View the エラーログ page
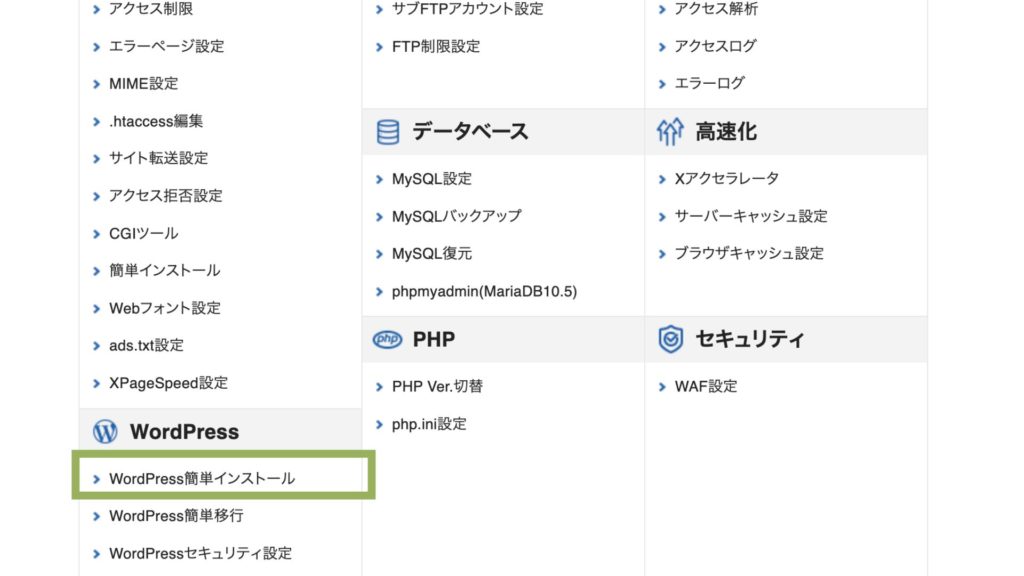1024x576 pixels. click(x=708, y=83)
